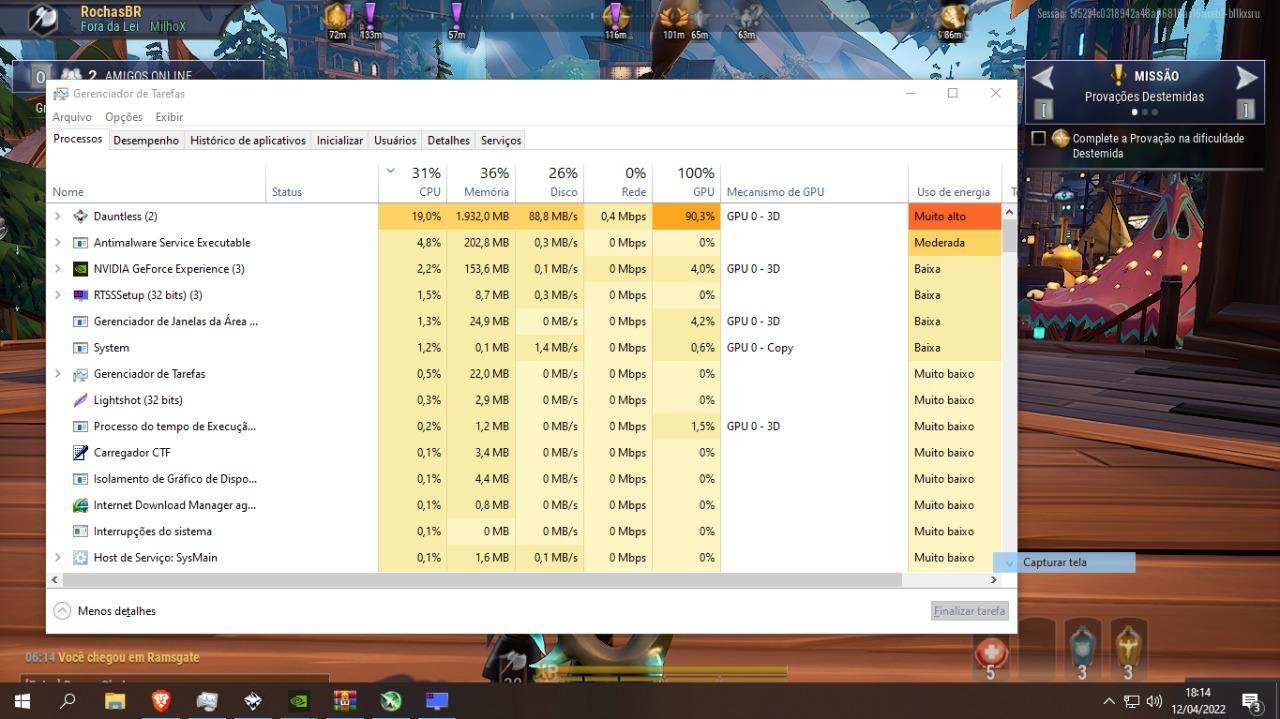The width and height of the screenshot is (1280, 719).
Task: Switch to the Serviços tab
Action: [501, 140]
